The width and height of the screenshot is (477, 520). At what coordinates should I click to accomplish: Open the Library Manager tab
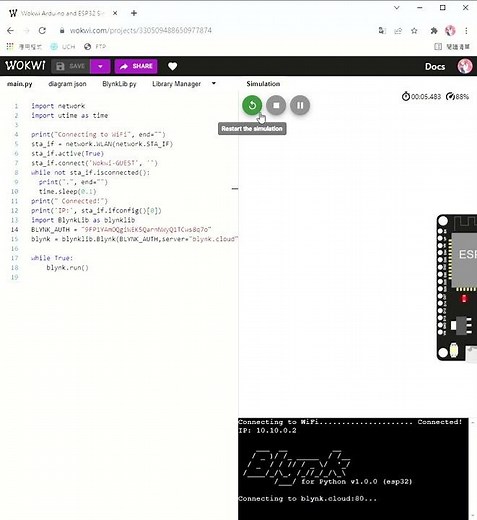tap(176, 84)
